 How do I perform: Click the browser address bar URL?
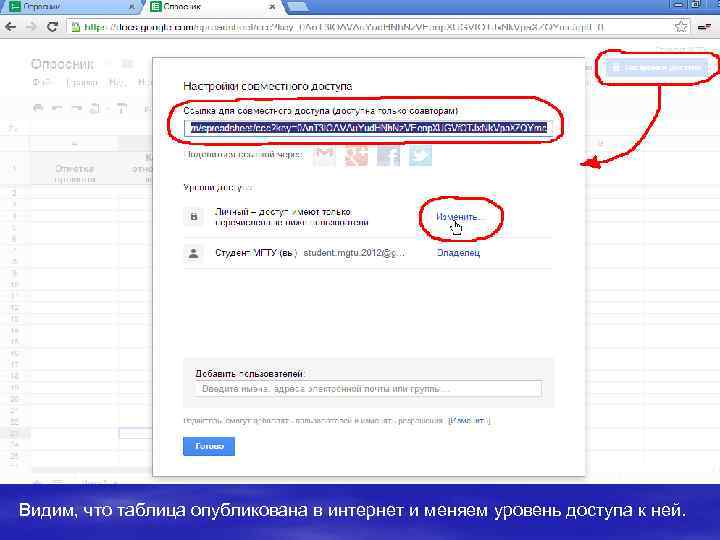point(344,27)
